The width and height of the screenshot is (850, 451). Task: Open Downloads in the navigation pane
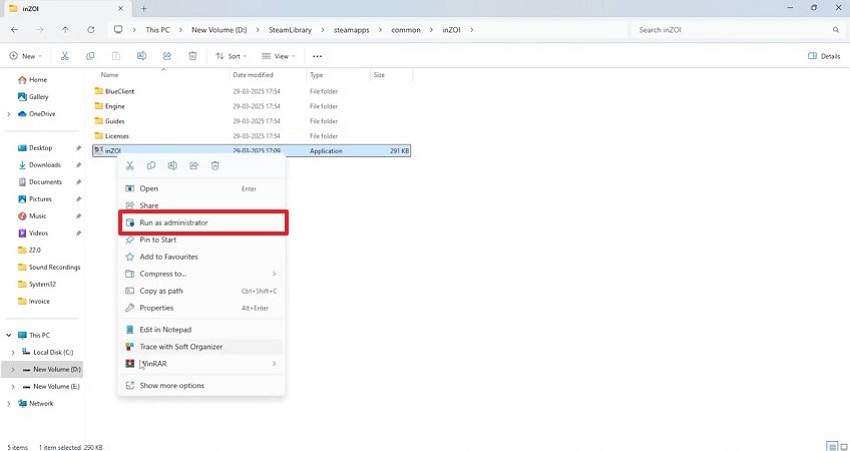coord(44,165)
